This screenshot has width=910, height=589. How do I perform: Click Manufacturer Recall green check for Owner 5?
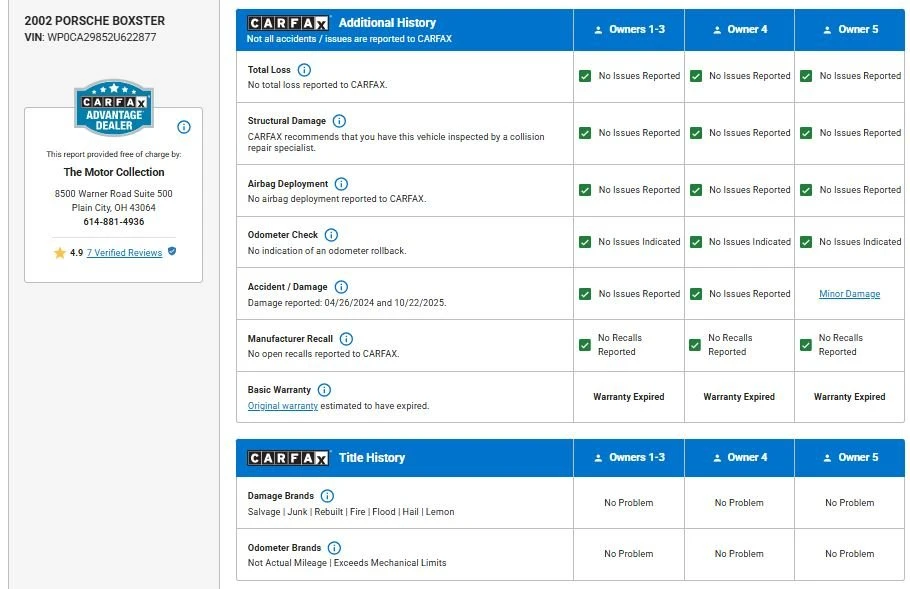(806, 345)
